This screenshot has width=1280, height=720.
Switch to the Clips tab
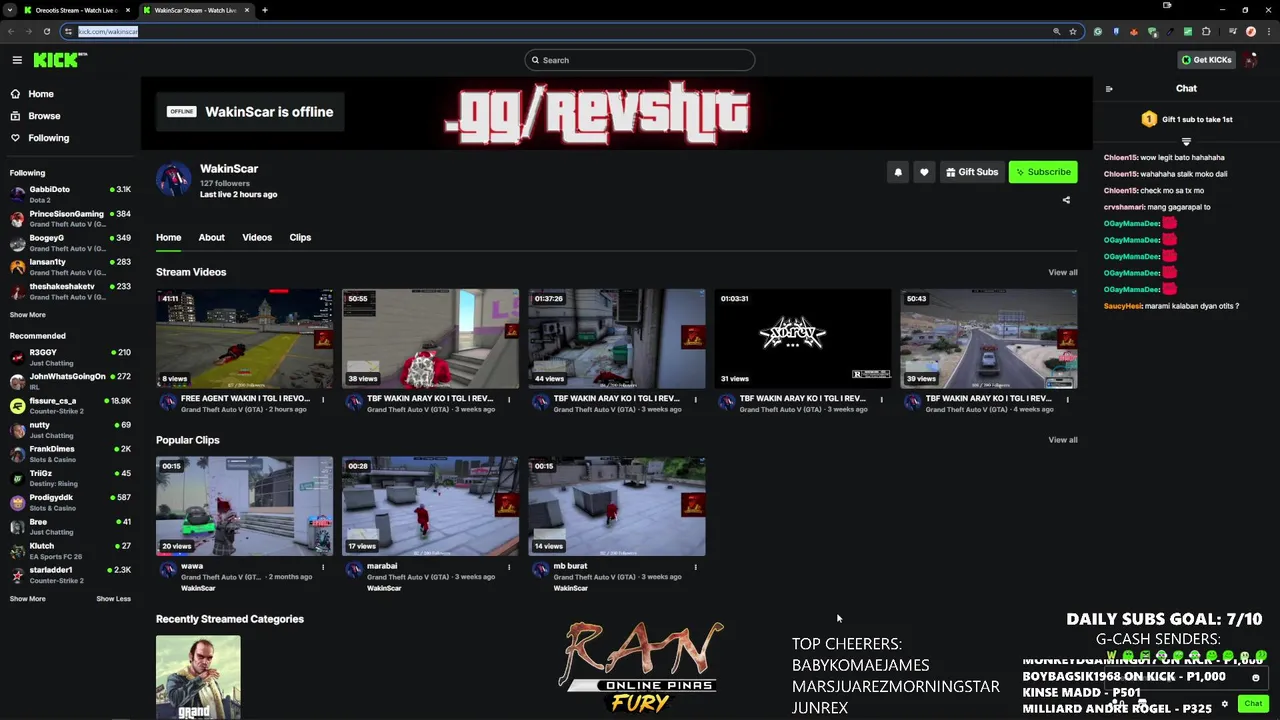point(300,238)
